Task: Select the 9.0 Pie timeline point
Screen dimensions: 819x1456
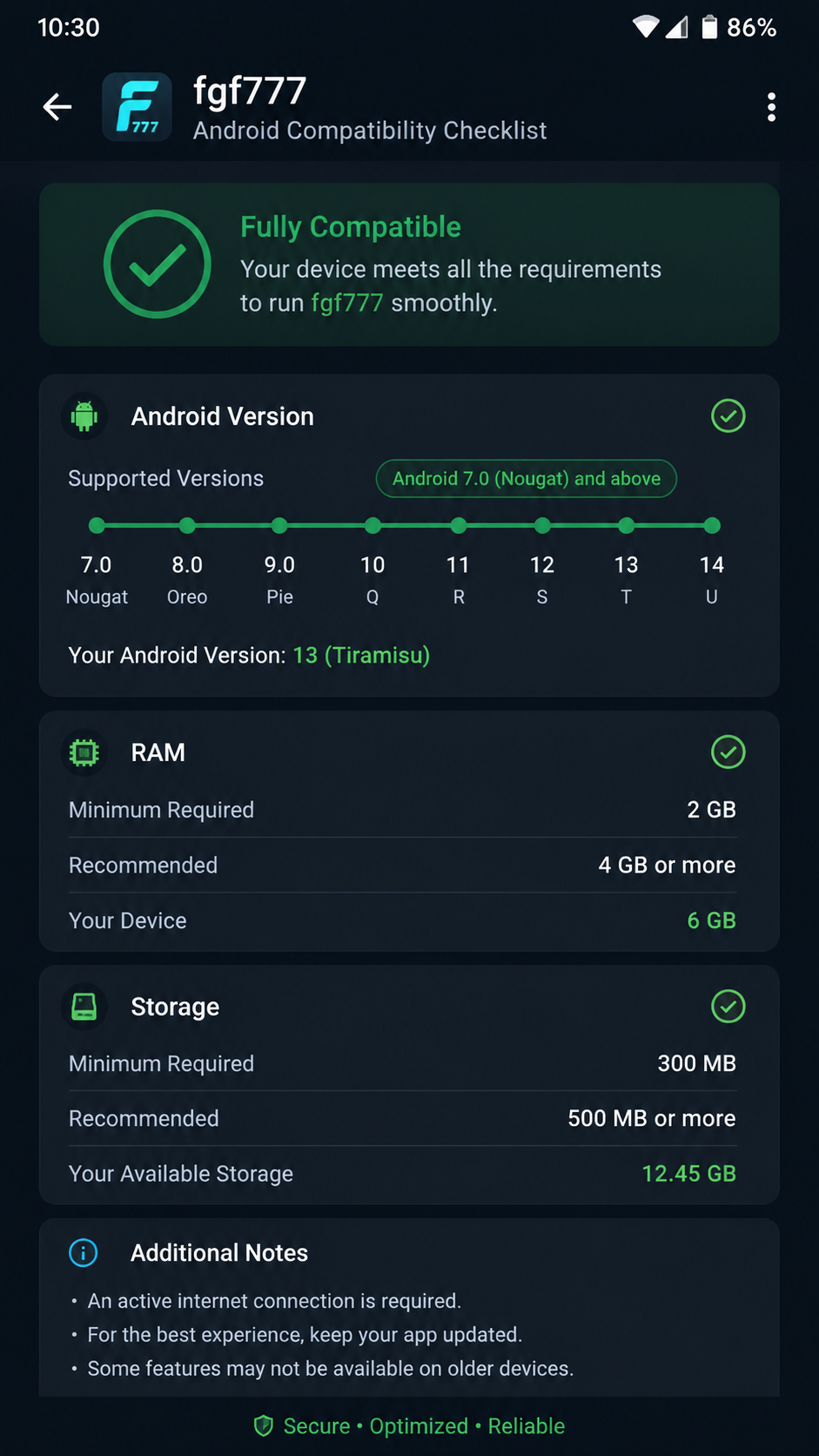Action: (279, 525)
